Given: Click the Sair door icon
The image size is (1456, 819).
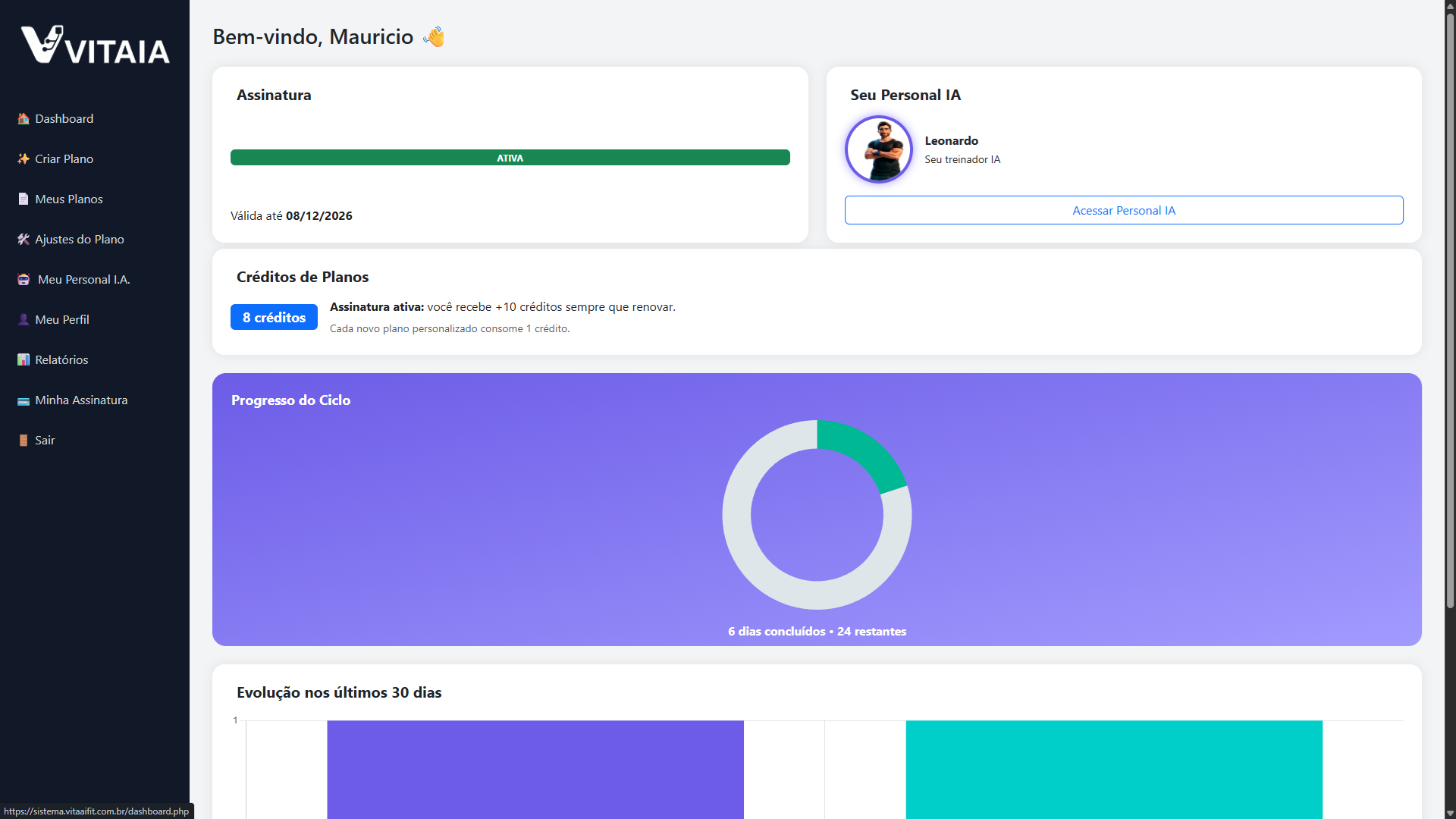Looking at the screenshot, I should click(x=24, y=441).
